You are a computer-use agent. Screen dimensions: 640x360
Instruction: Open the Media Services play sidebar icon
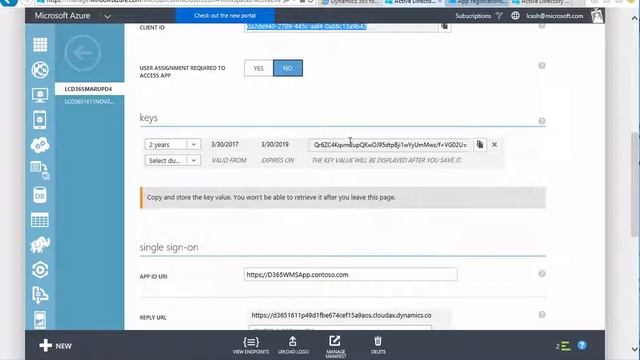(40, 270)
